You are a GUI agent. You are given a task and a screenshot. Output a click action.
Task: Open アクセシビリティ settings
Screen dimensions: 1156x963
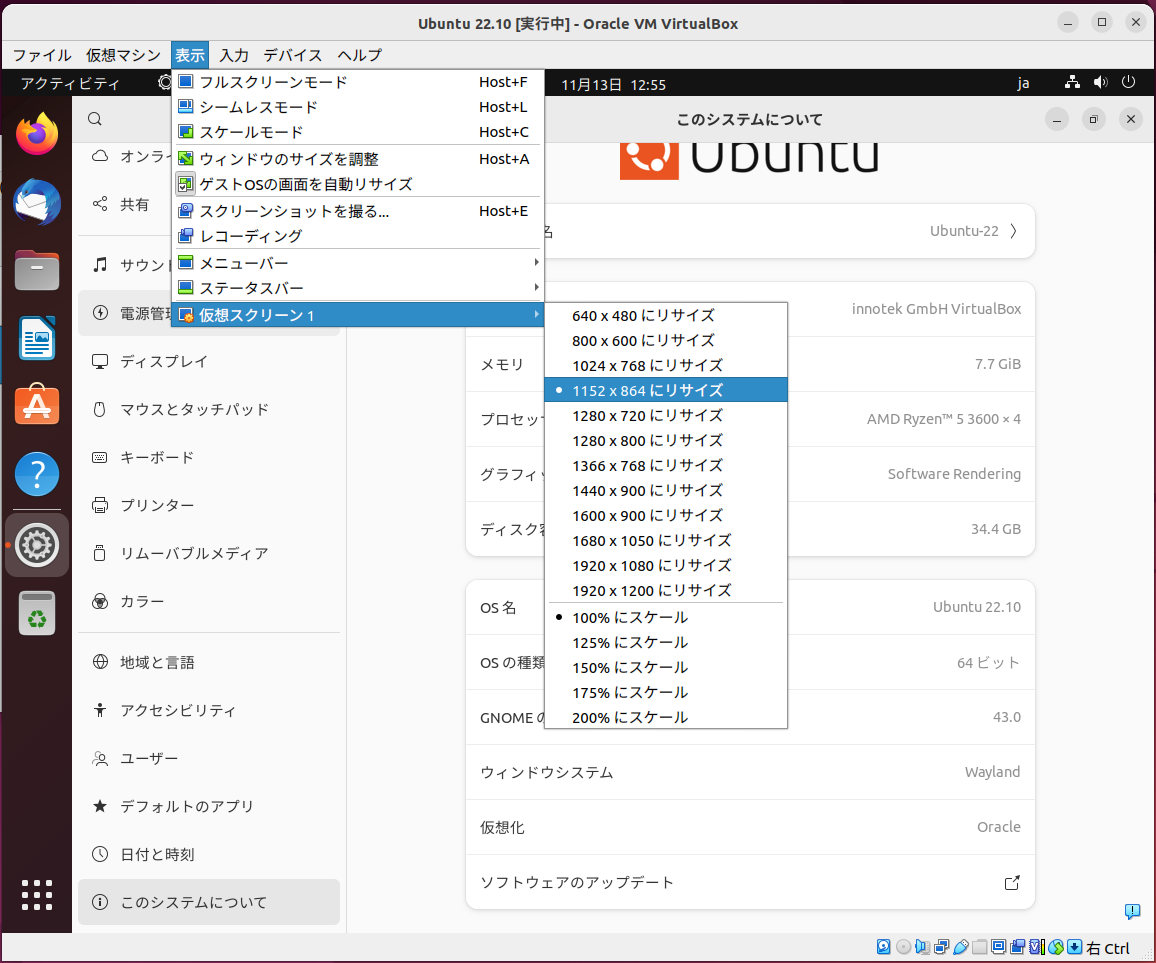[209, 710]
